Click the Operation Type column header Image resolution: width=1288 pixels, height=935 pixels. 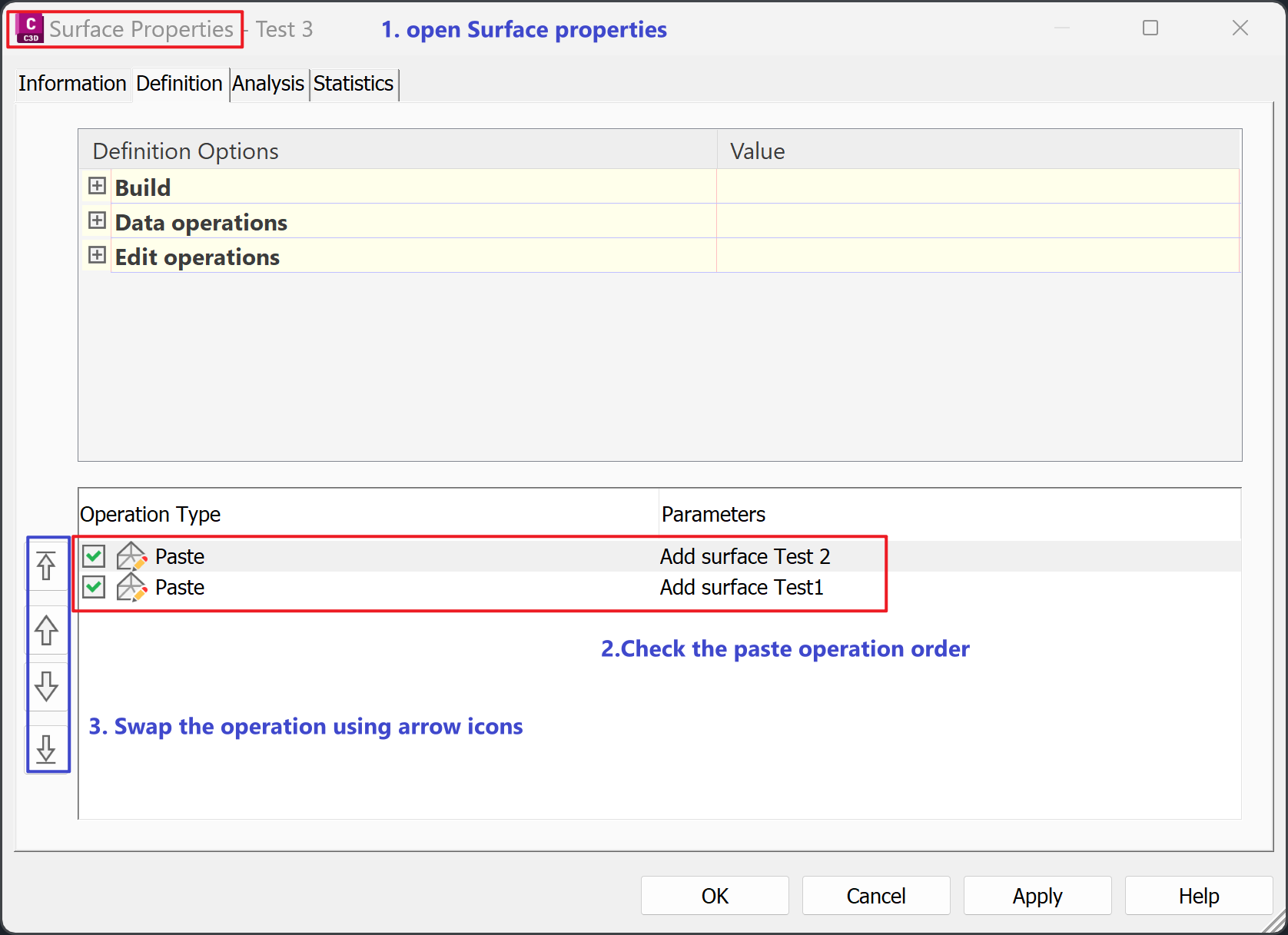(151, 514)
